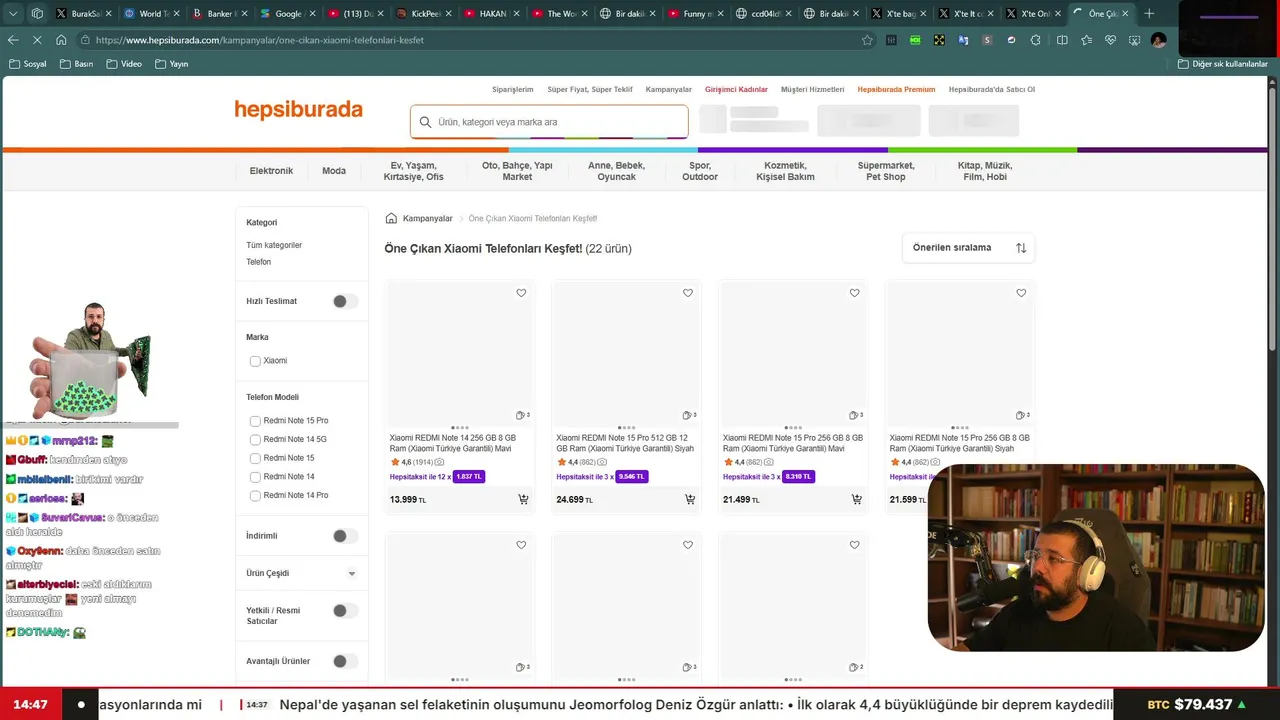Click the product search input field
Screen dimensions: 1280x720
[549, 122]
